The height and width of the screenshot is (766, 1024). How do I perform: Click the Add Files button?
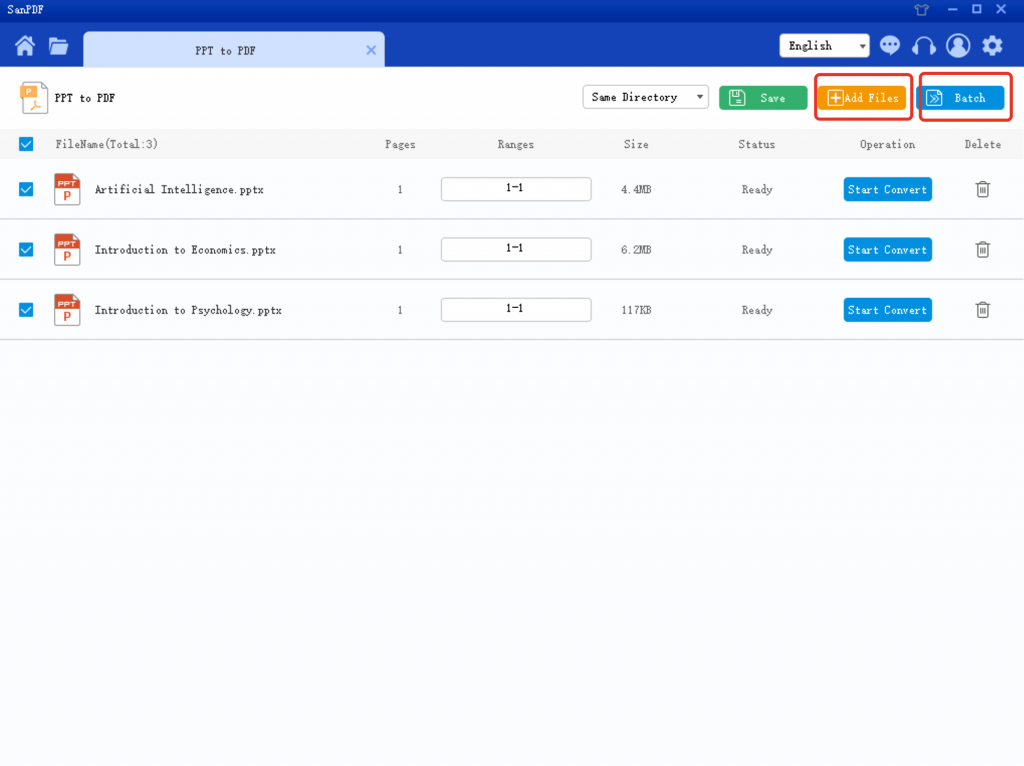click(862, 98)
